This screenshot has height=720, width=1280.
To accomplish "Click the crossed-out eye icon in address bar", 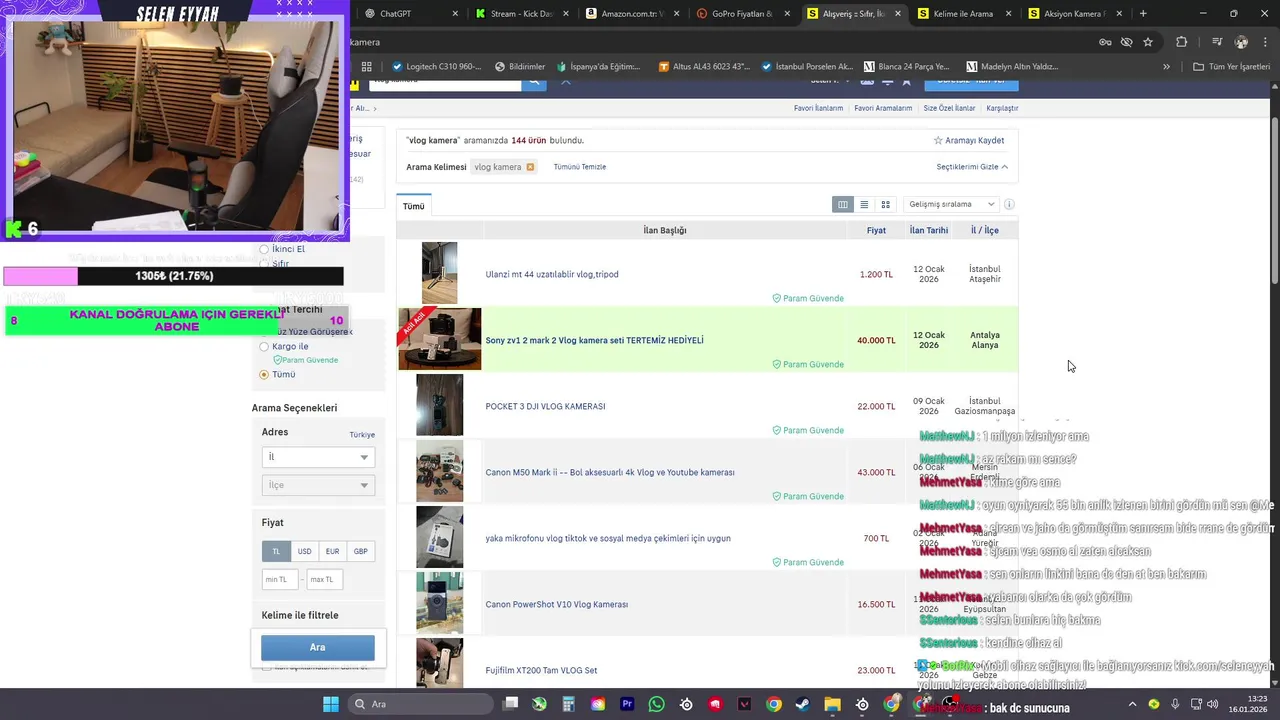I will tap(1127, 42).
